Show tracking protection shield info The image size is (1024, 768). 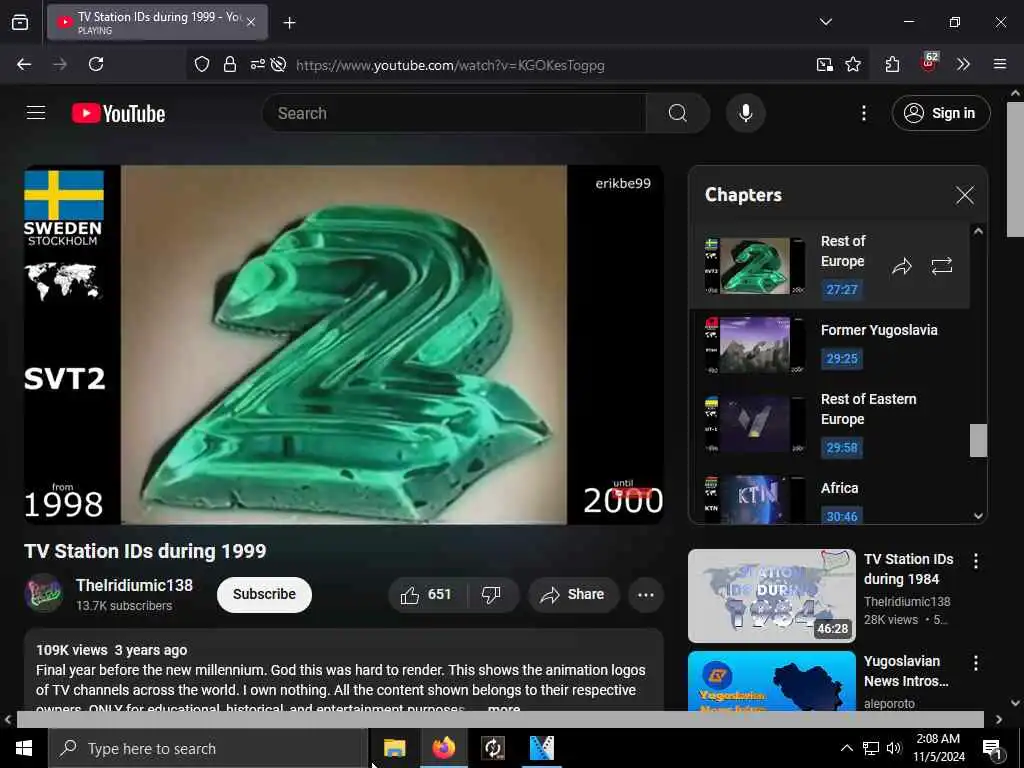tap(202, 64)
